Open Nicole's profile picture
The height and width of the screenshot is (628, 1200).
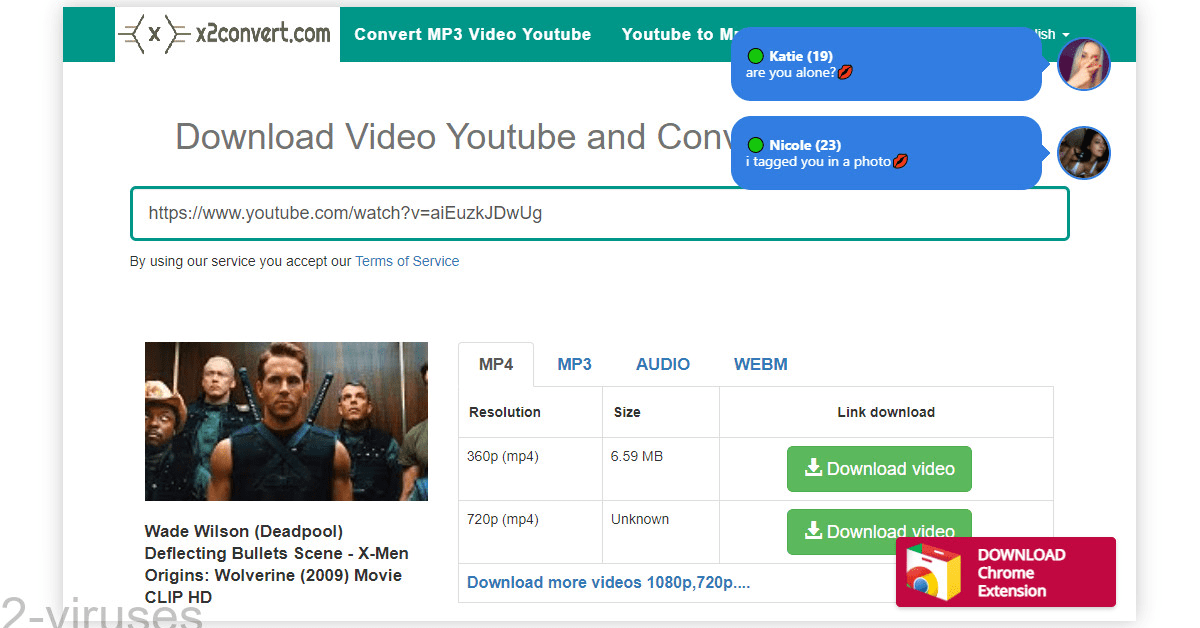coord(1084,153)
